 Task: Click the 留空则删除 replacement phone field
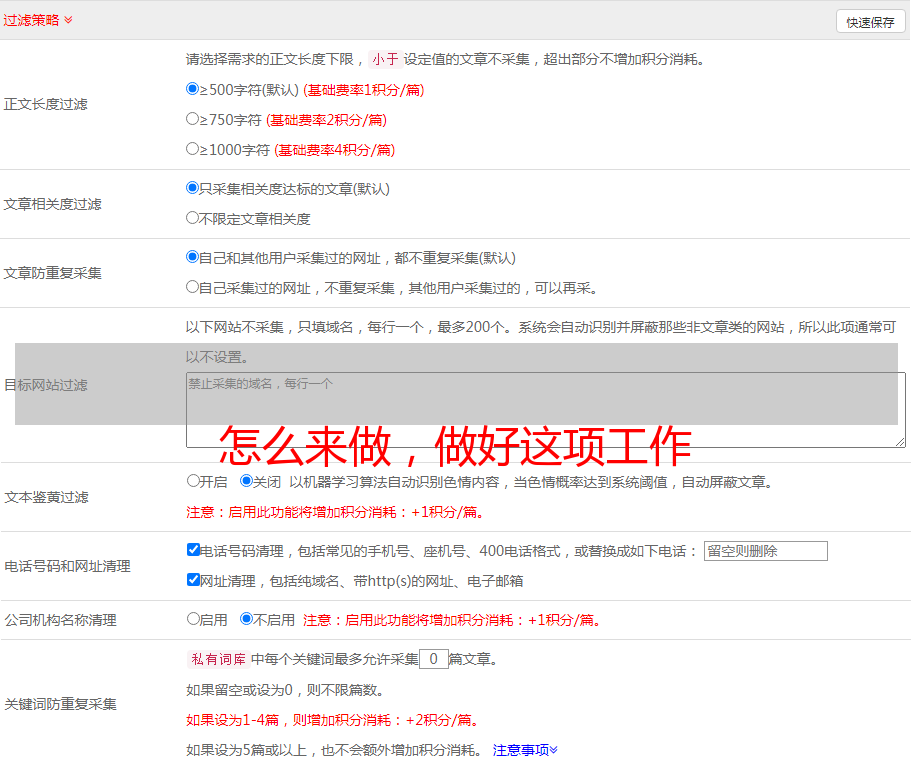[x=765, y=551]
